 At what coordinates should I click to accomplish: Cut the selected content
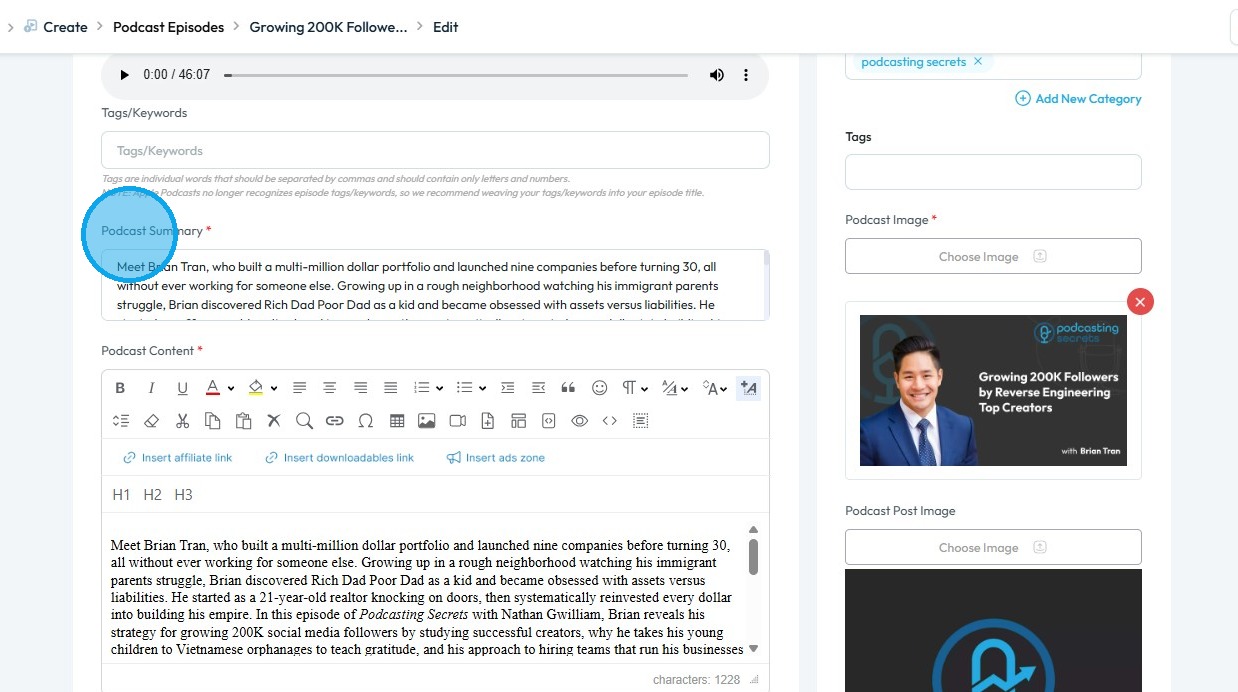(x=182, y=421)
